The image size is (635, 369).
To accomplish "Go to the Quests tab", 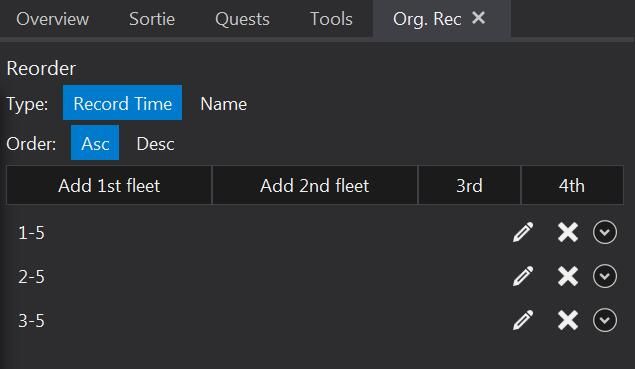I will 242,19.
